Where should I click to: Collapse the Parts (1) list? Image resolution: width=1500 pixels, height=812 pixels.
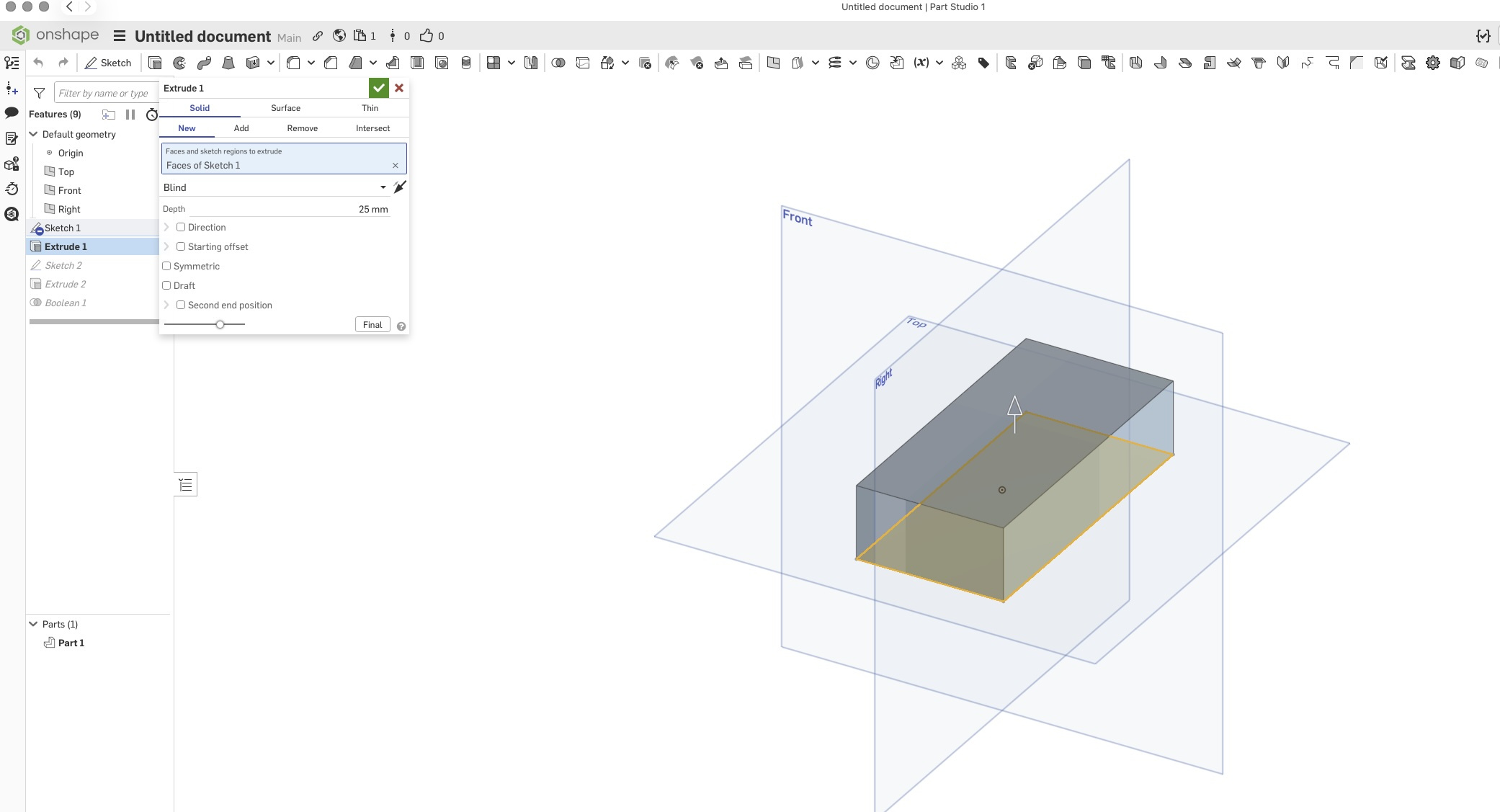pyautogui.click(x=33, y=624)
